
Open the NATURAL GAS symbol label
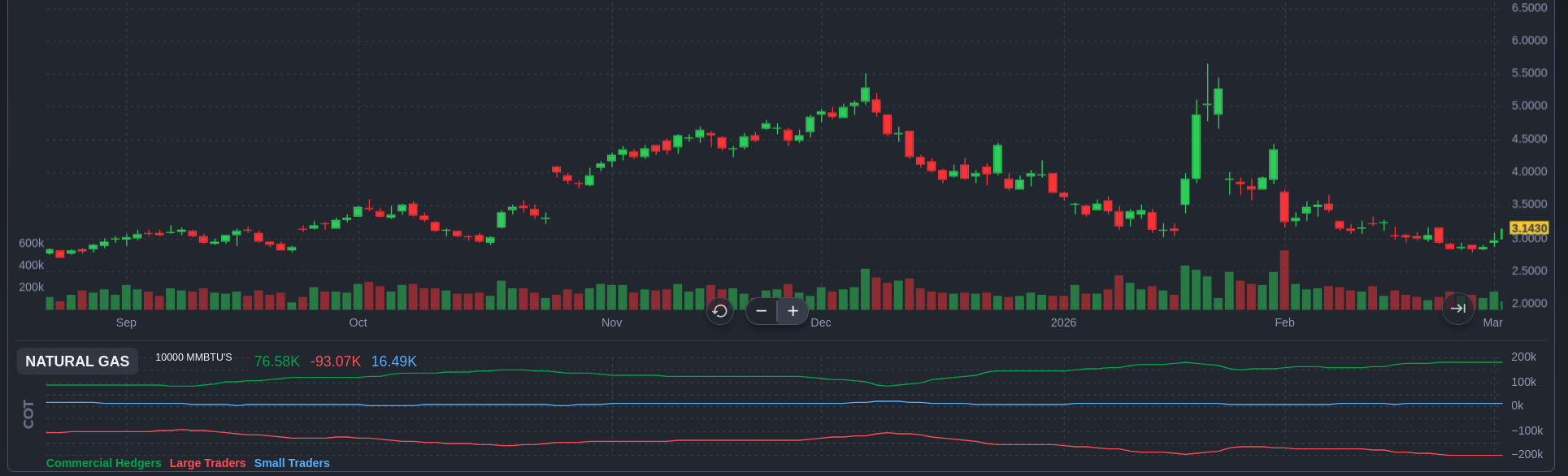coord(77,361)
